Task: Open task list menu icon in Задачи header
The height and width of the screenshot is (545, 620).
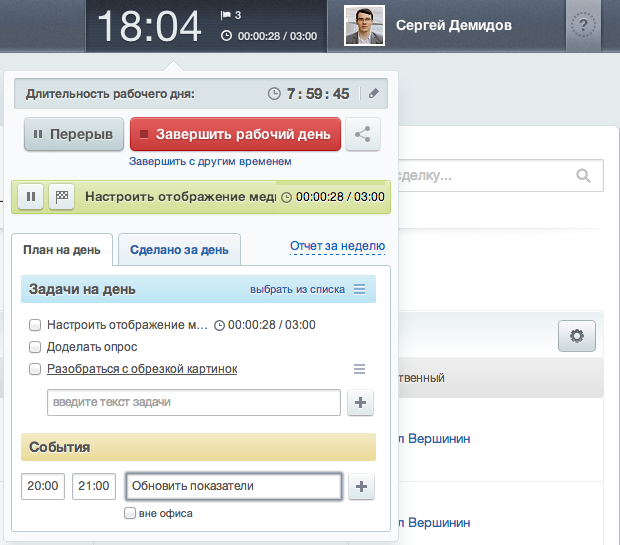Action: [x=359, y=289]
